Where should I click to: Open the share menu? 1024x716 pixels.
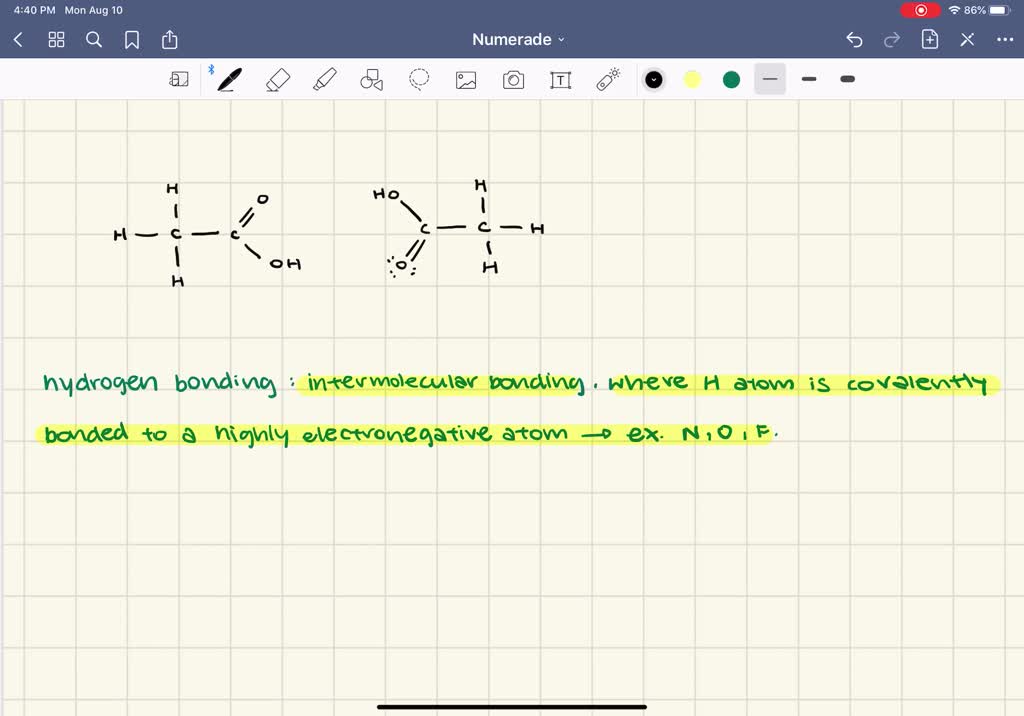click(170, 39)
